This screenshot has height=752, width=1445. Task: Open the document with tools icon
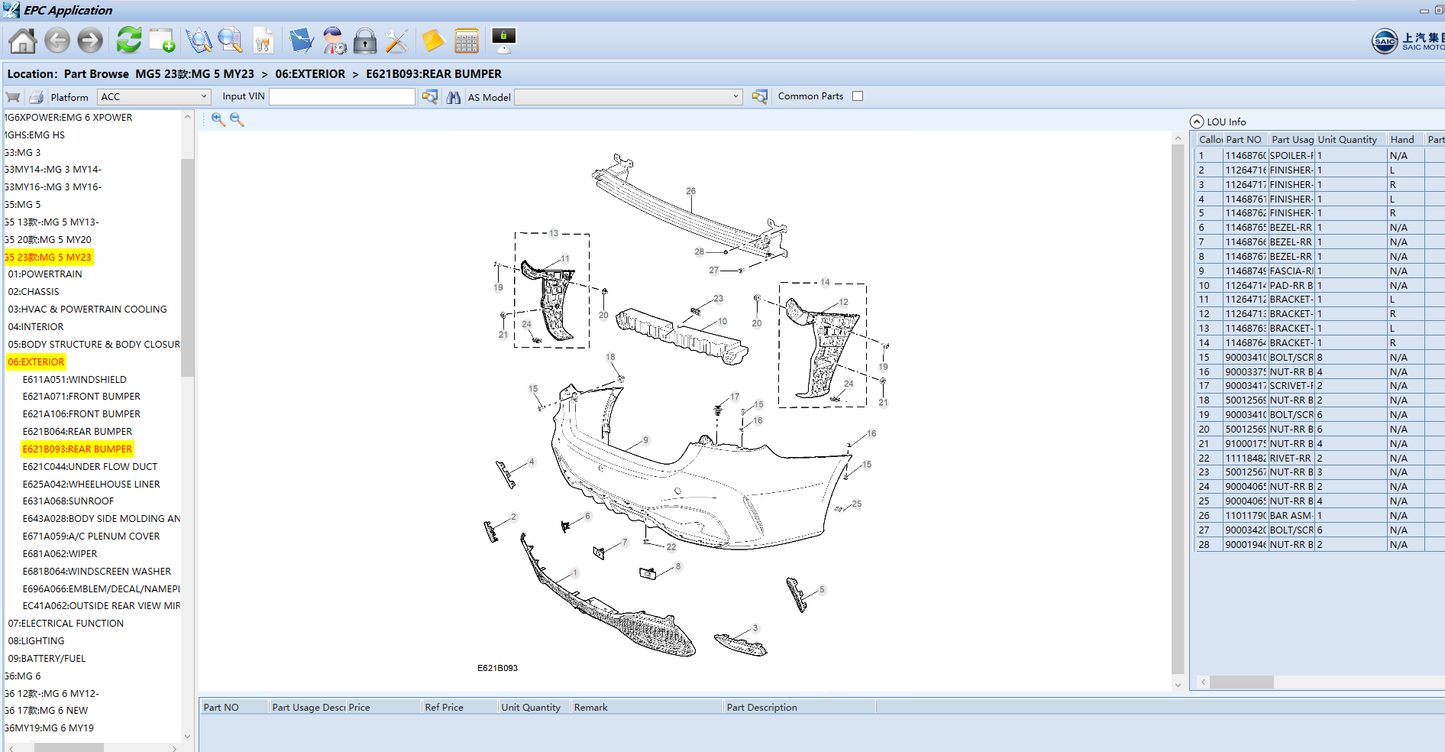tap(263, 40)
